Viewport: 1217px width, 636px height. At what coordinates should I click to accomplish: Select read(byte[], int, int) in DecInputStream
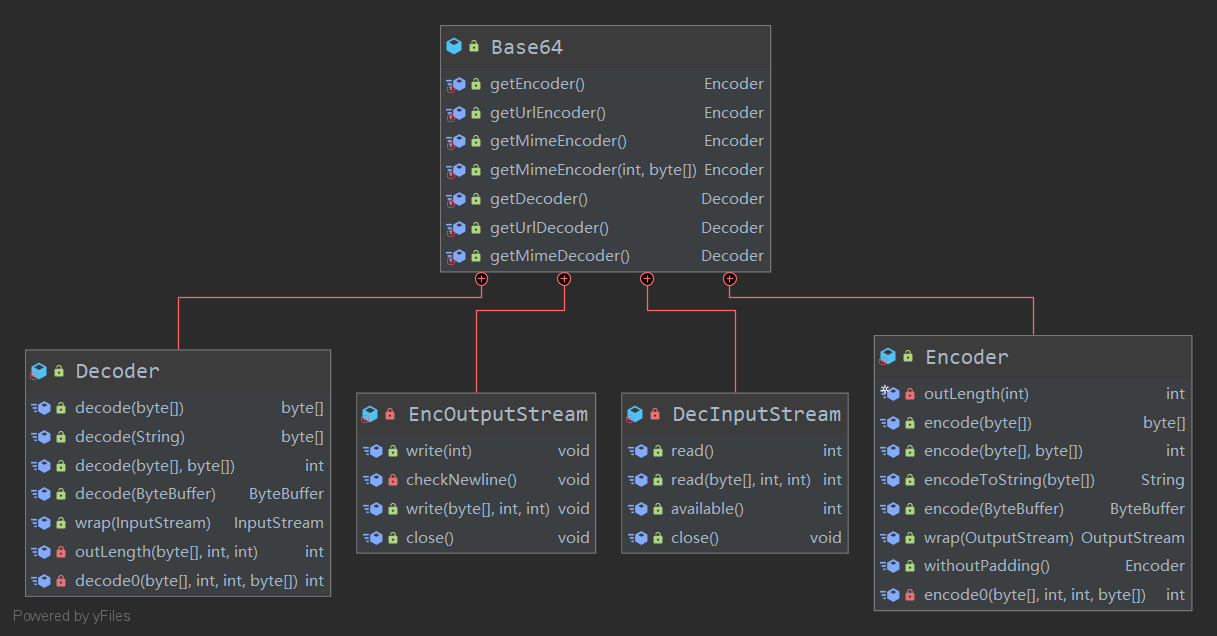click(741, 480)
